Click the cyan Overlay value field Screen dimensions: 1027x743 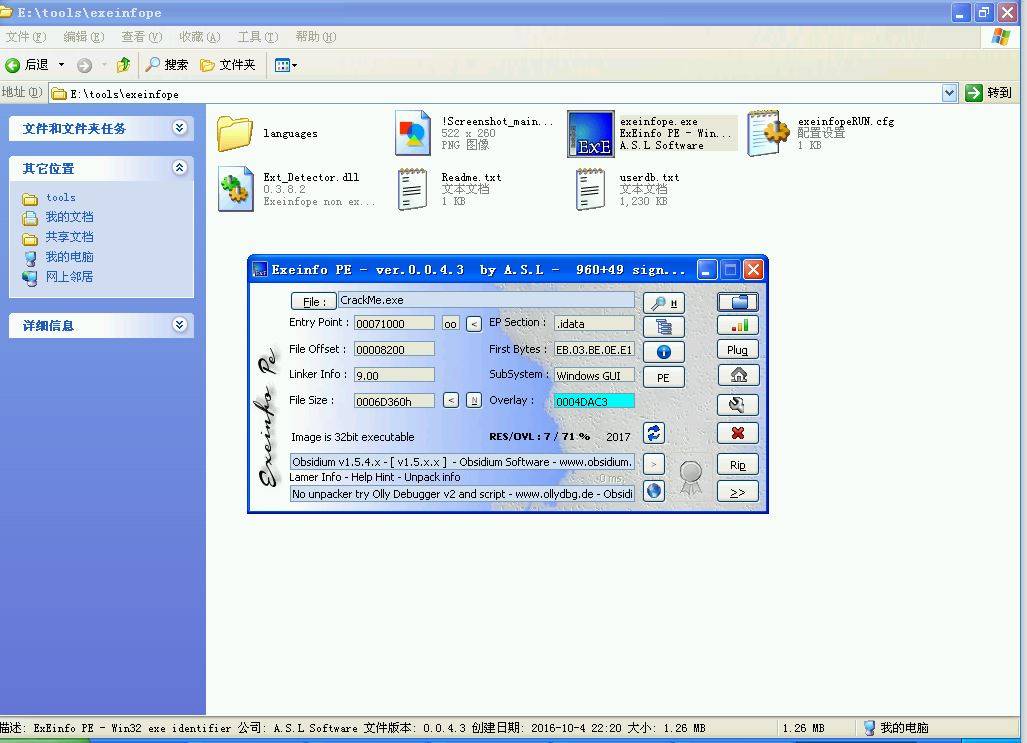(x=594, y=401)
